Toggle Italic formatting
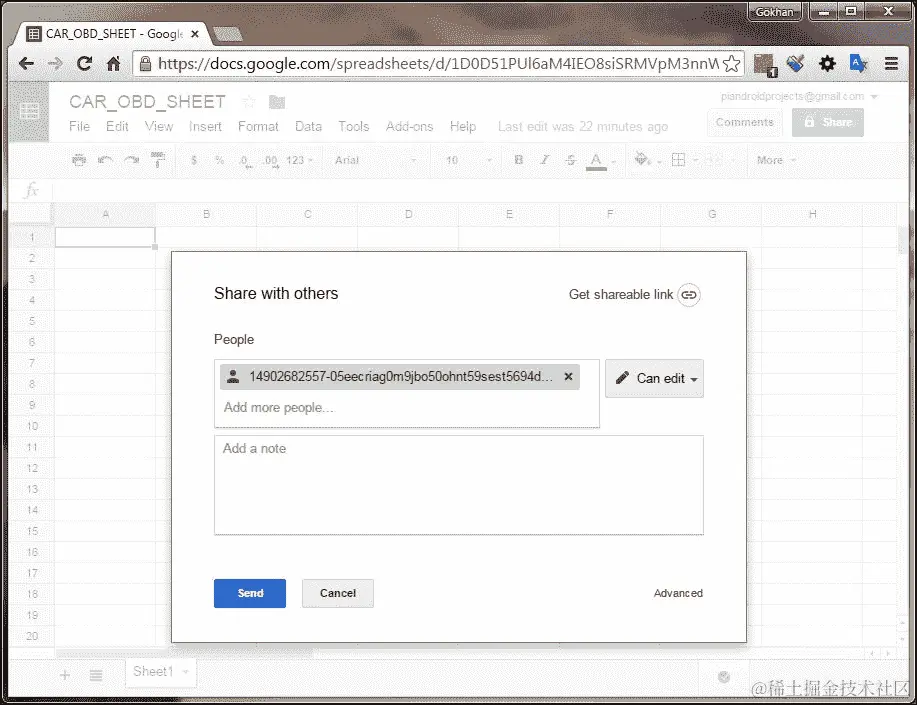 click(544, 160)
